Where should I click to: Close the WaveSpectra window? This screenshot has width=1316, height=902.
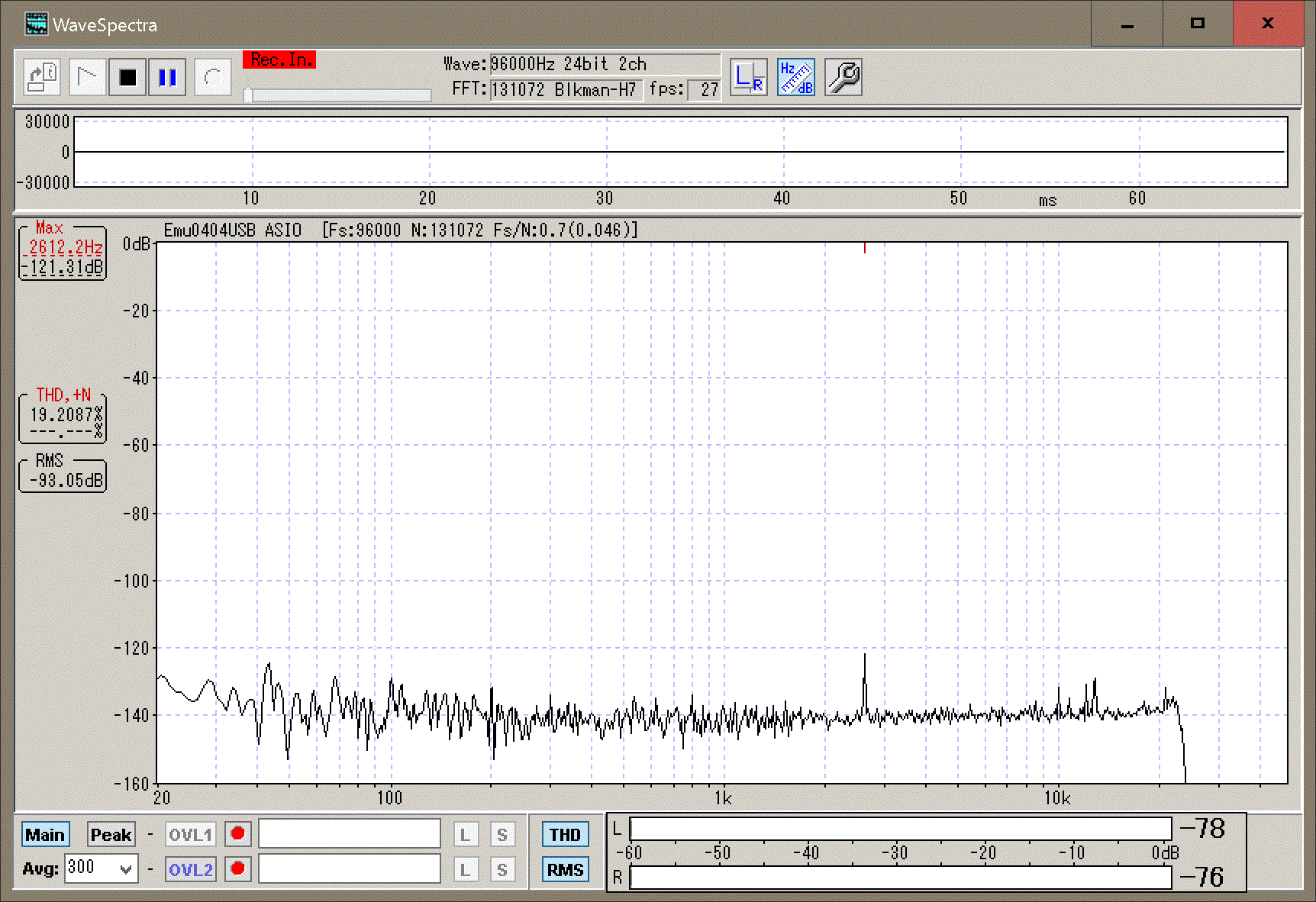click(1268, 24)
